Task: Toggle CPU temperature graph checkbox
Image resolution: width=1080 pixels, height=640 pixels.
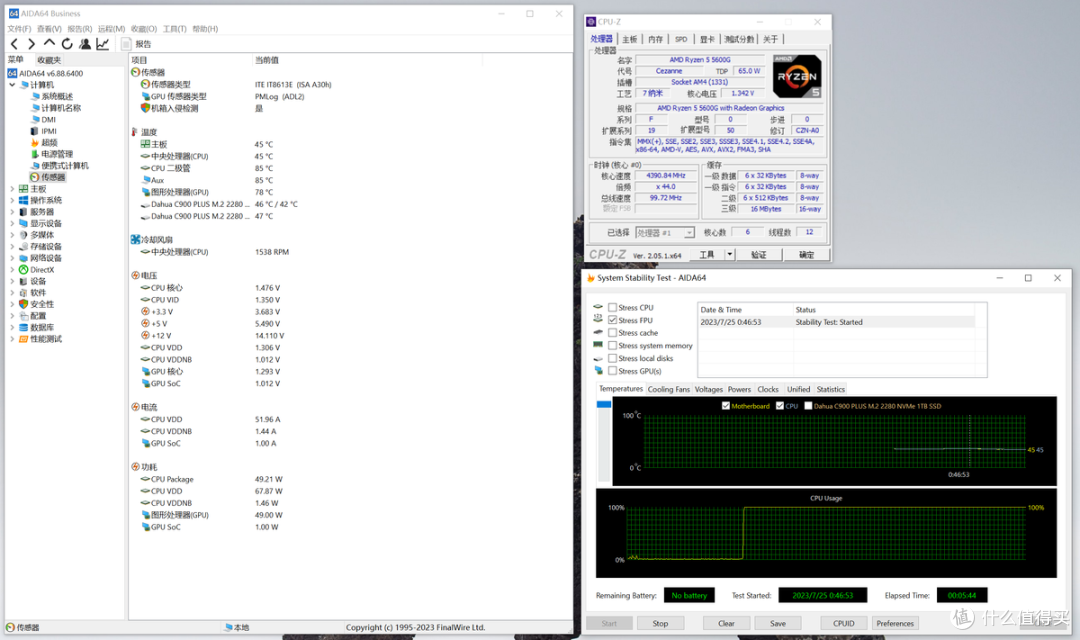Action: pyautogui.click(x=780, y=406)
